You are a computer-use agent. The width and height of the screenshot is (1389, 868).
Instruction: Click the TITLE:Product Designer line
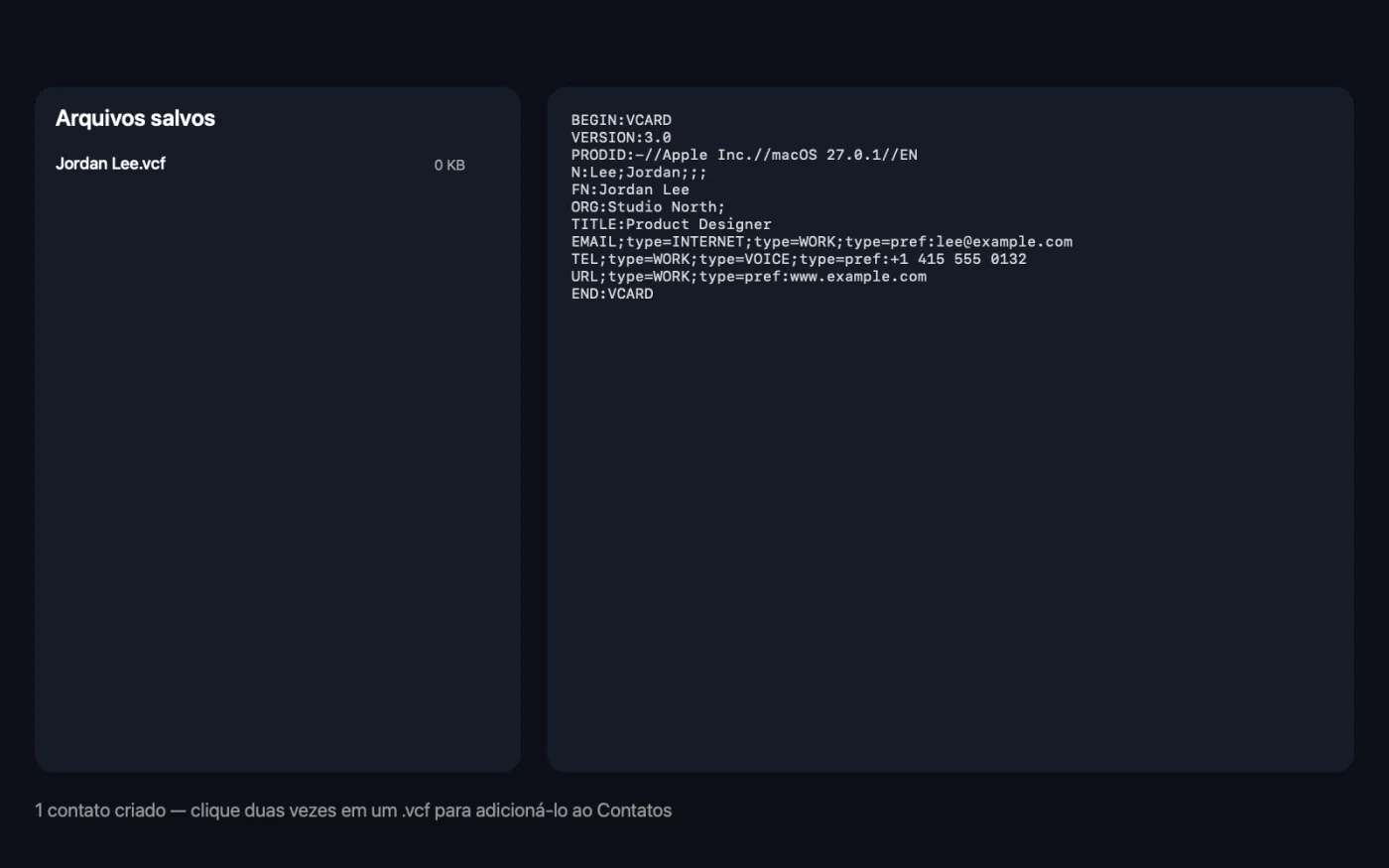(x=671, y=224)
